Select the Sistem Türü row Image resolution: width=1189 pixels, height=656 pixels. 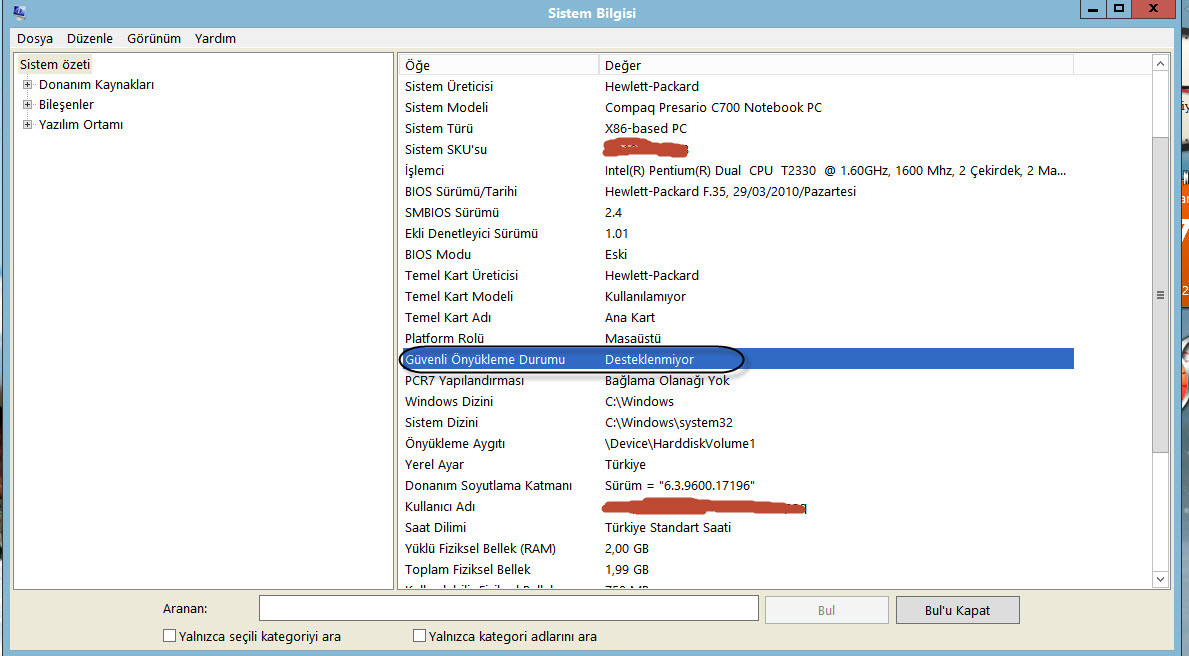point(736,129)
